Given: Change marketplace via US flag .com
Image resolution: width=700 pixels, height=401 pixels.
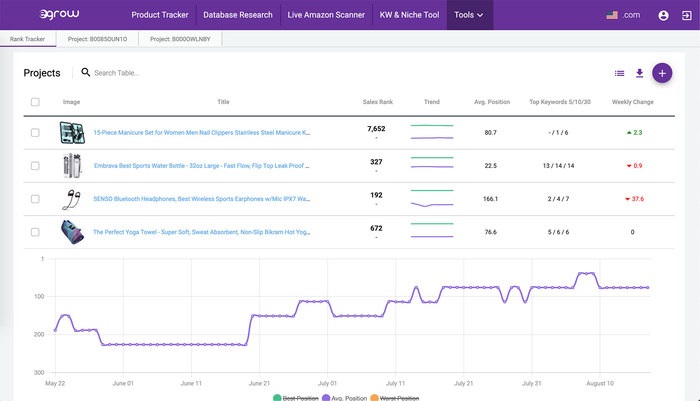Looking at the screenshot, I should [x=623, y=15].
